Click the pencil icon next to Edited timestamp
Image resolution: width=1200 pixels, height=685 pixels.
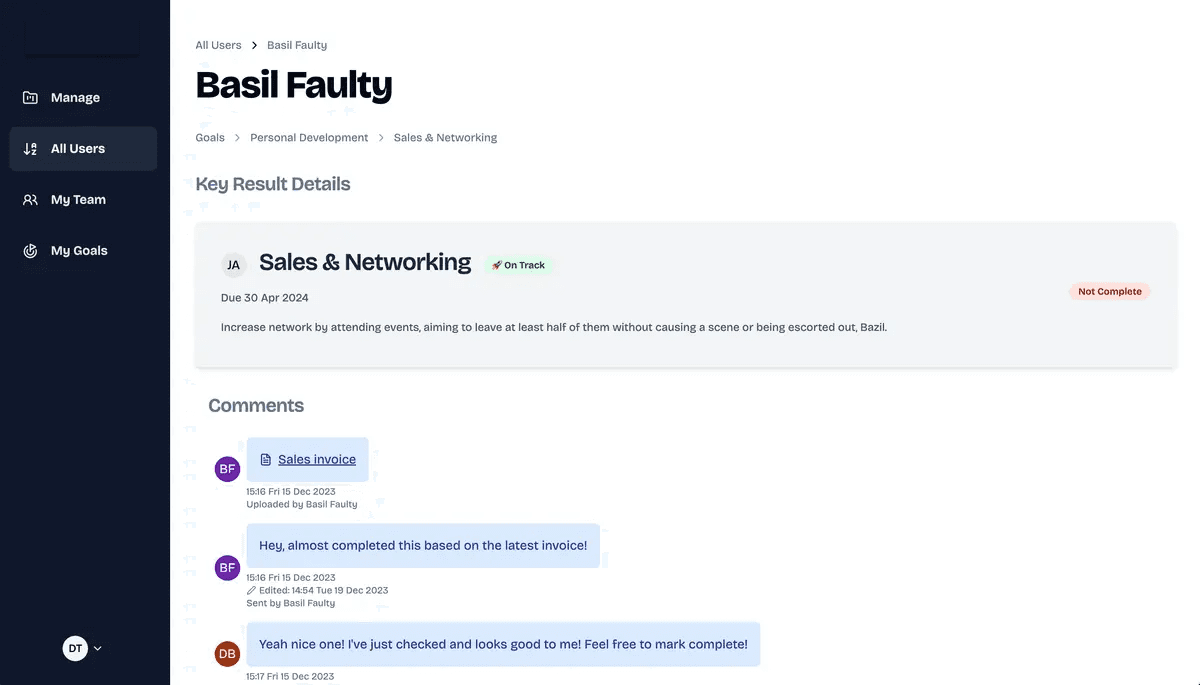tap(250, 589)
